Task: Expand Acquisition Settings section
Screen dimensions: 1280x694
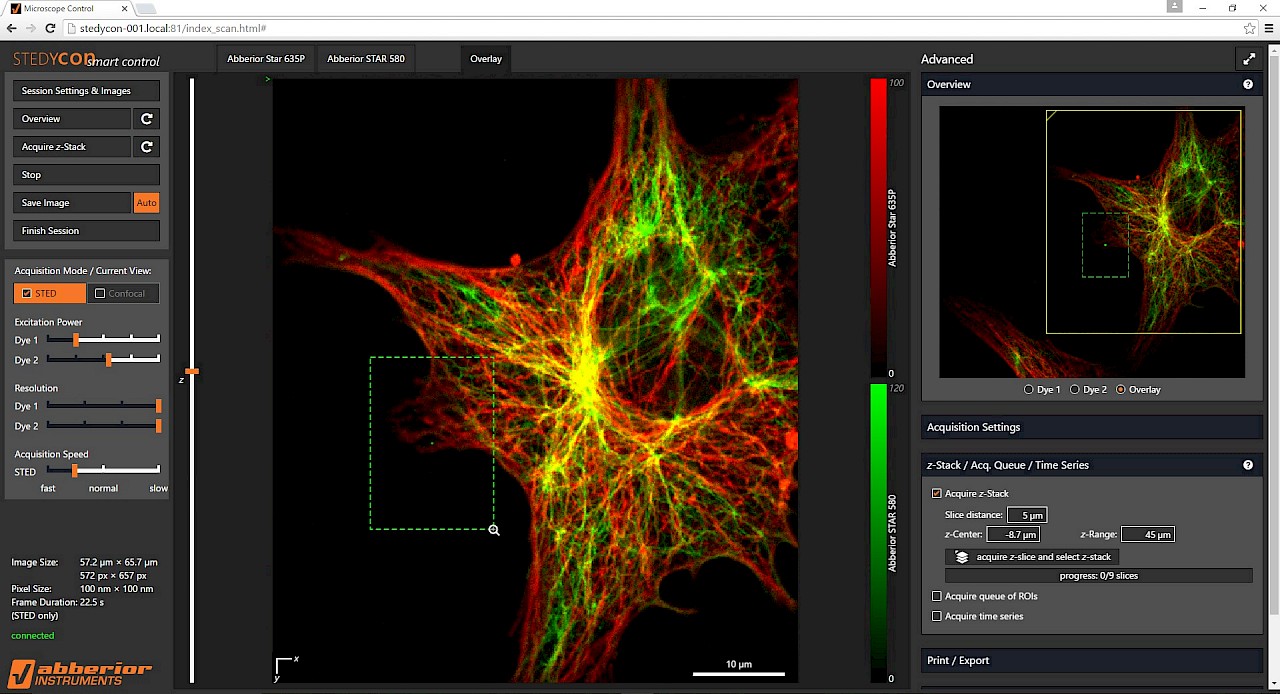Action: [x=1092, y=428]
